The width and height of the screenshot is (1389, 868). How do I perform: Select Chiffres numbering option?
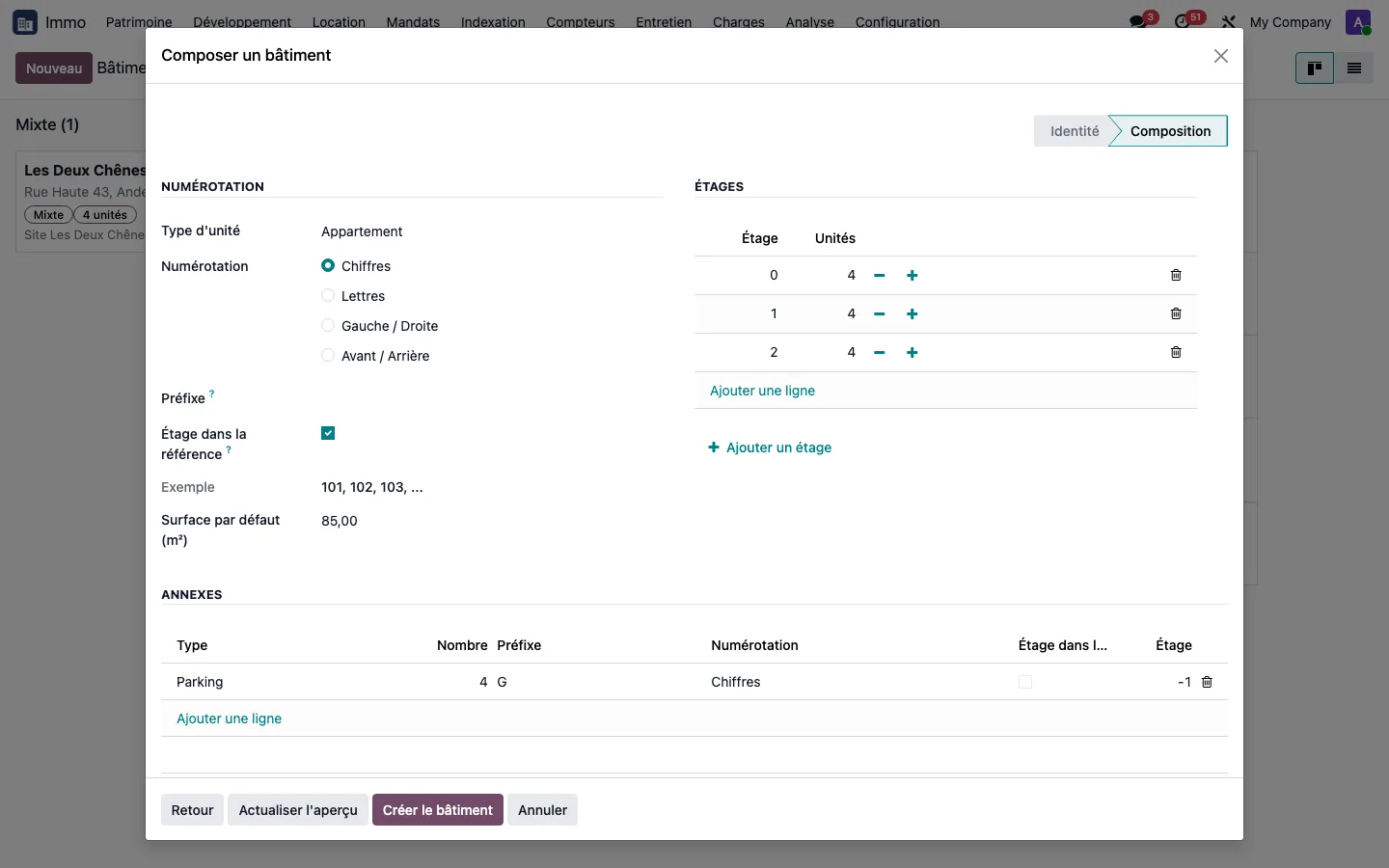328,266
